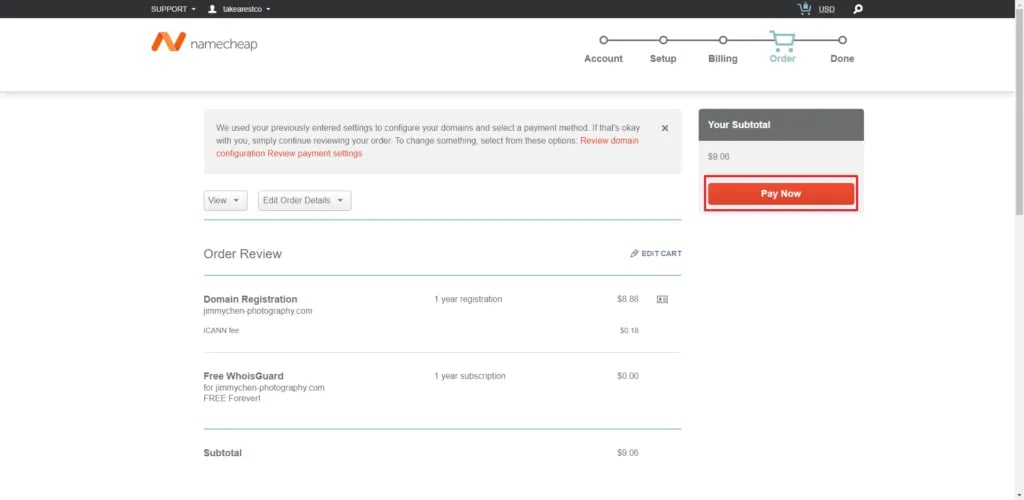Open the shopping cart icon in top bar
Viewport: 1024px width, 500px height.
(x=804, y=9)
